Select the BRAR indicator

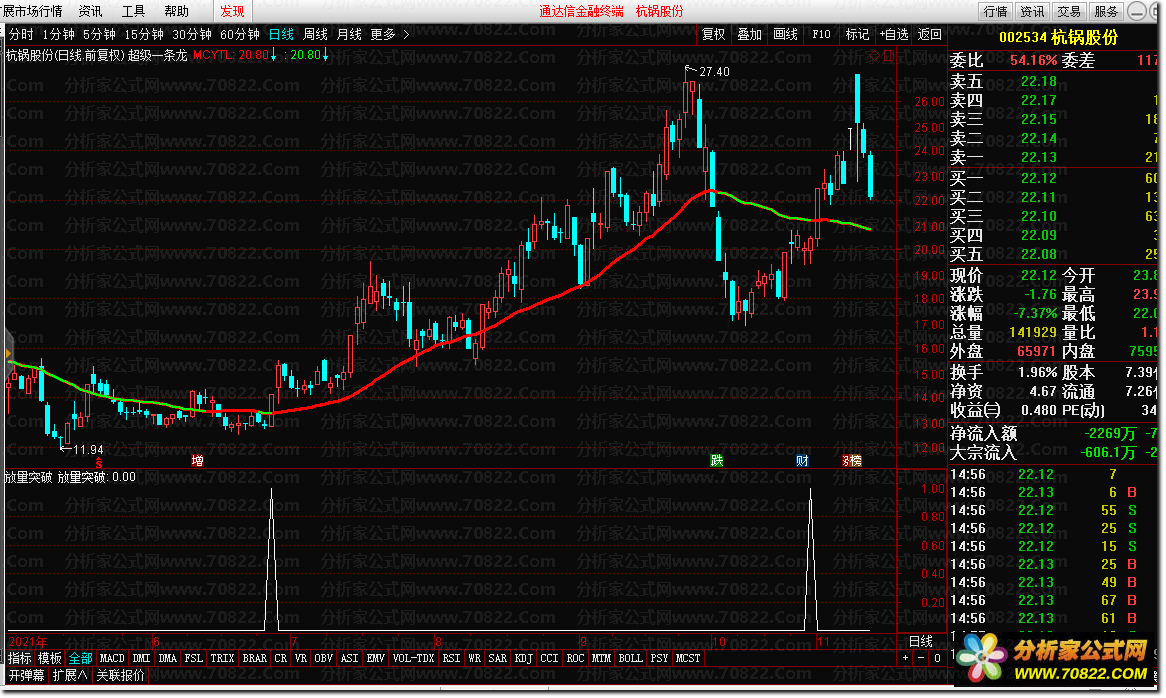pyautogui.click(x=254, y=658)
